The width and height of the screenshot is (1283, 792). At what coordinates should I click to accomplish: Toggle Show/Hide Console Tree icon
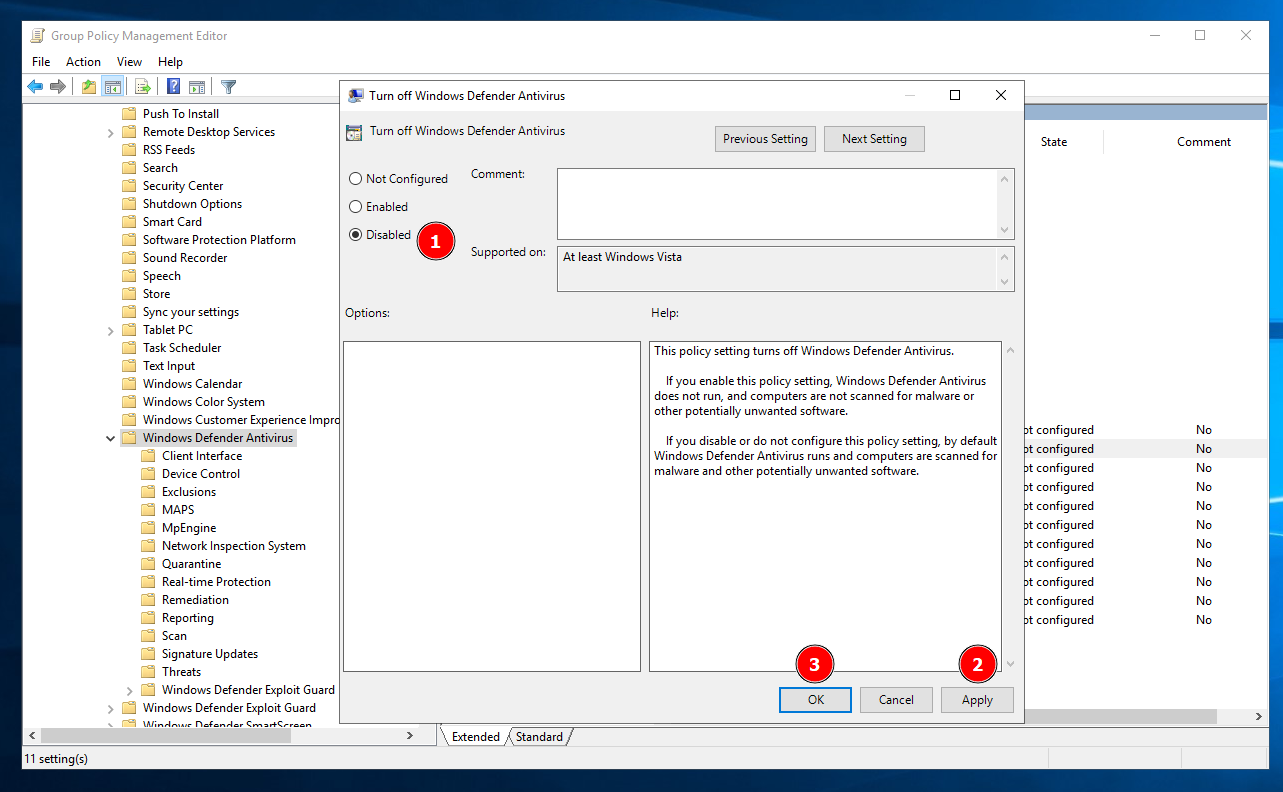coord(112,87)
